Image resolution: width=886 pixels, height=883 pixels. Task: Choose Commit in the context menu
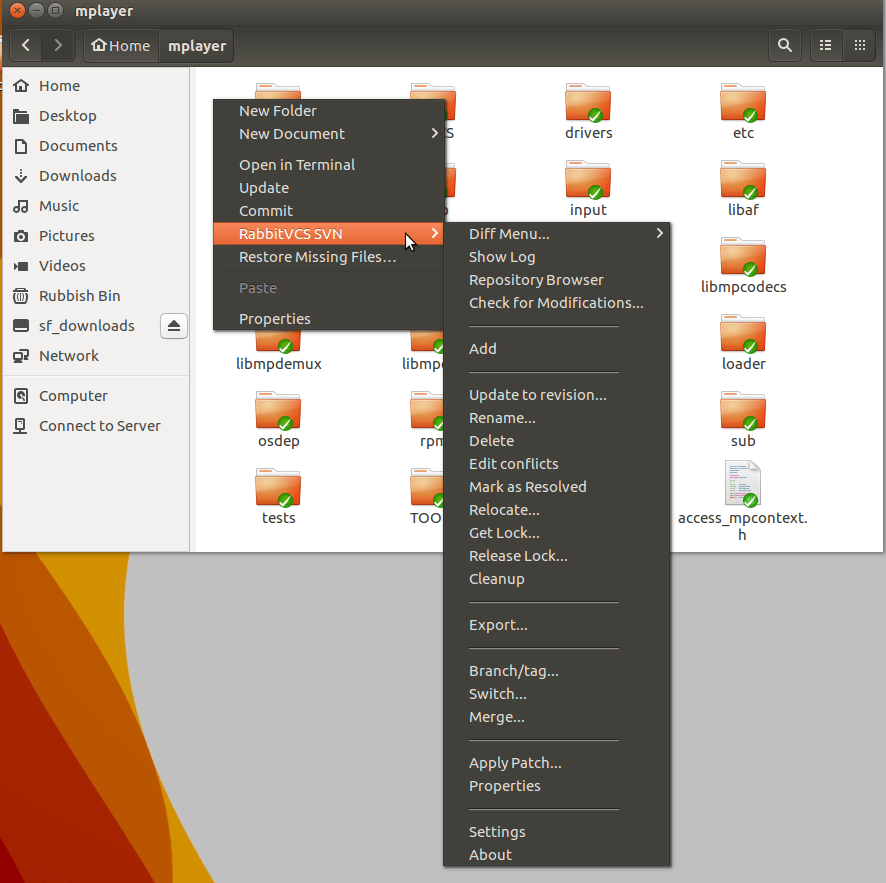tap(329, 211)
